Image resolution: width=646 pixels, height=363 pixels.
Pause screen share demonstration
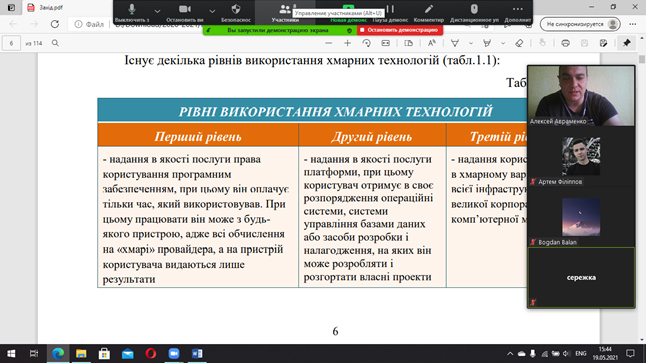(390, 12)
